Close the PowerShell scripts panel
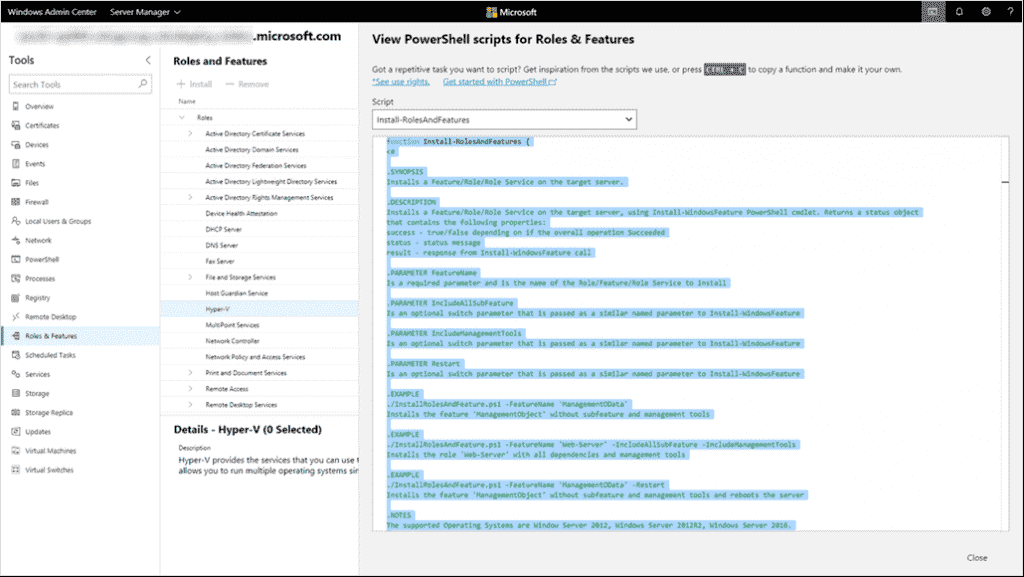The width and height of the screenshot is (1024, 577). point(977,557)
